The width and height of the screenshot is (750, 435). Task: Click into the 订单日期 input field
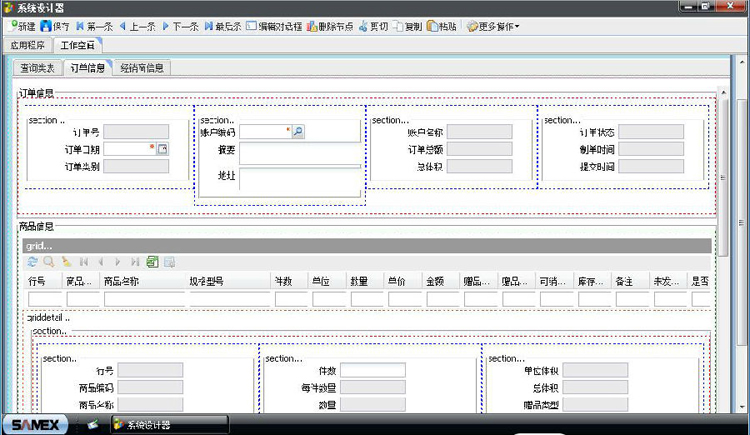pyautogui.click(x=130, y=149)
